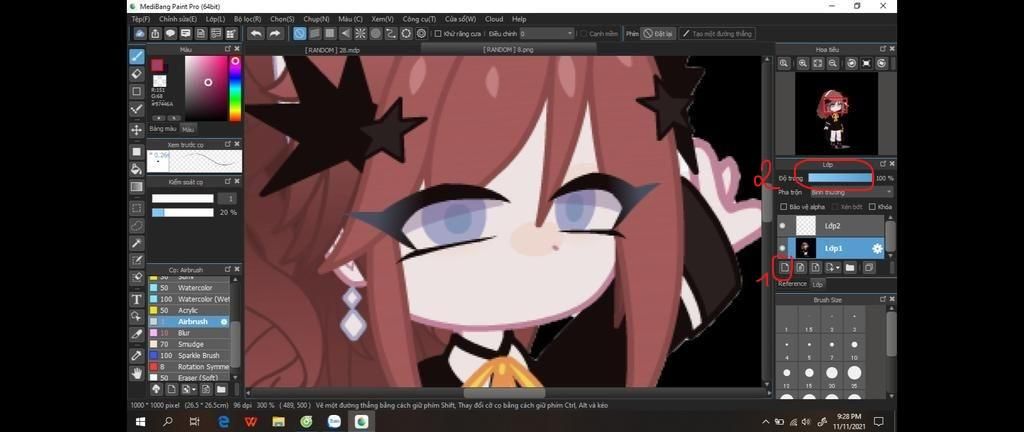Select the Blur brush

click(x=189, y=333)
